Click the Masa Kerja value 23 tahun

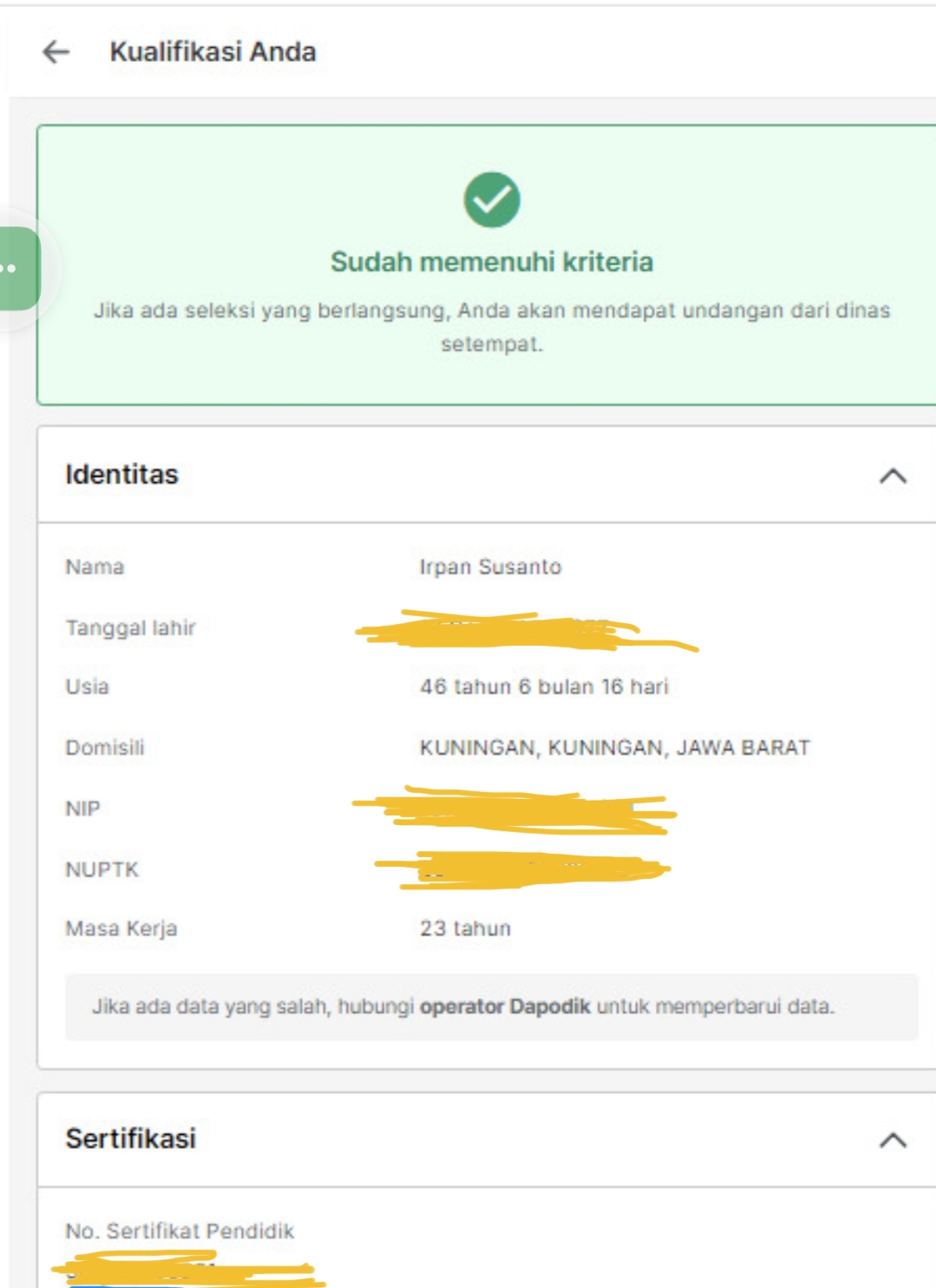click(465, 929)
